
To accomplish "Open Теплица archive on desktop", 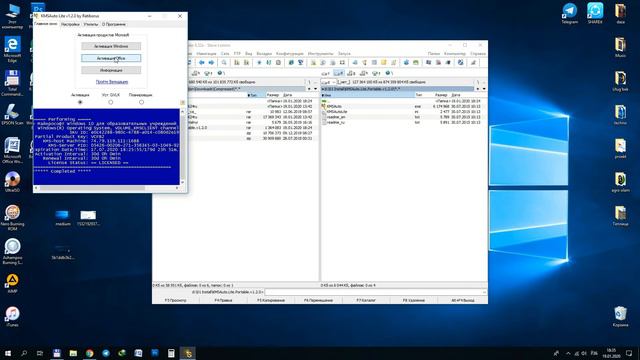I will [x=620, y=216].
